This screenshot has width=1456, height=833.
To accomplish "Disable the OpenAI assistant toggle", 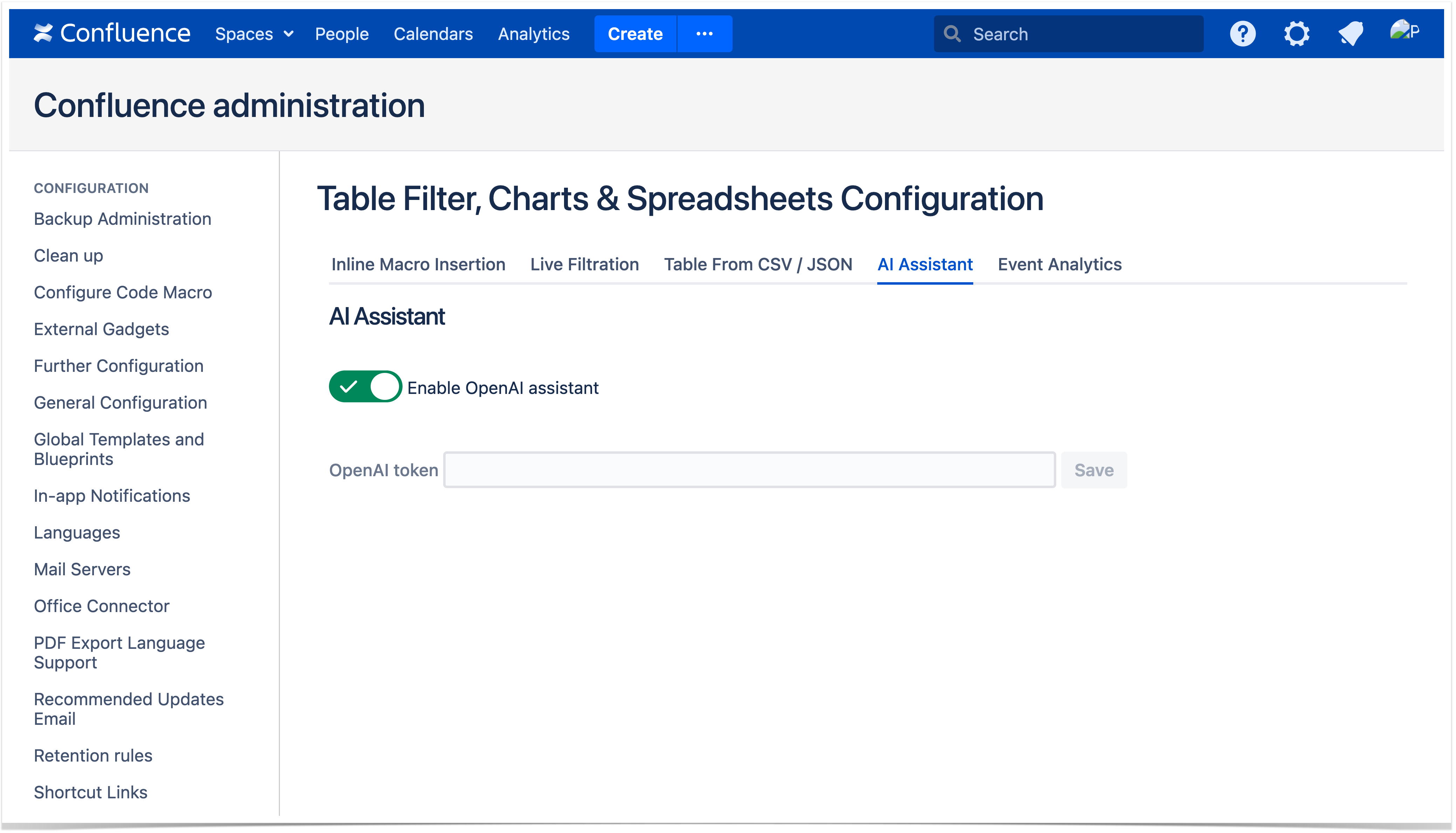I will 365,387.
